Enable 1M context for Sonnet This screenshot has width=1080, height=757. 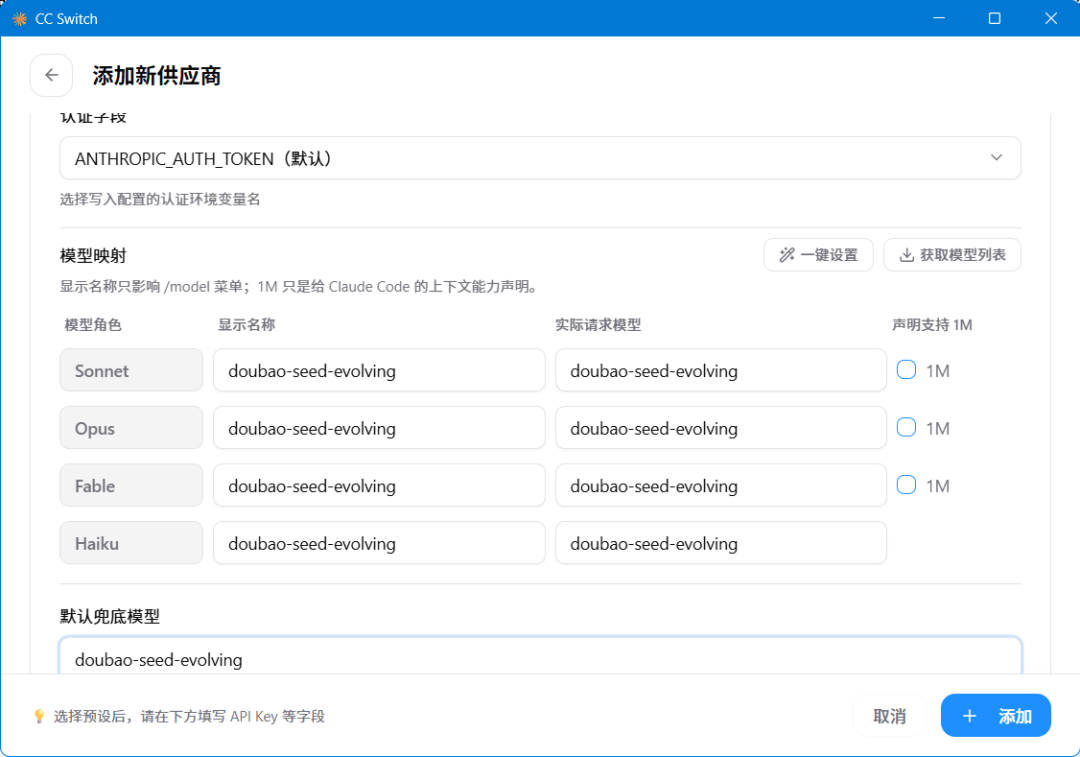(x=906, y=370)
